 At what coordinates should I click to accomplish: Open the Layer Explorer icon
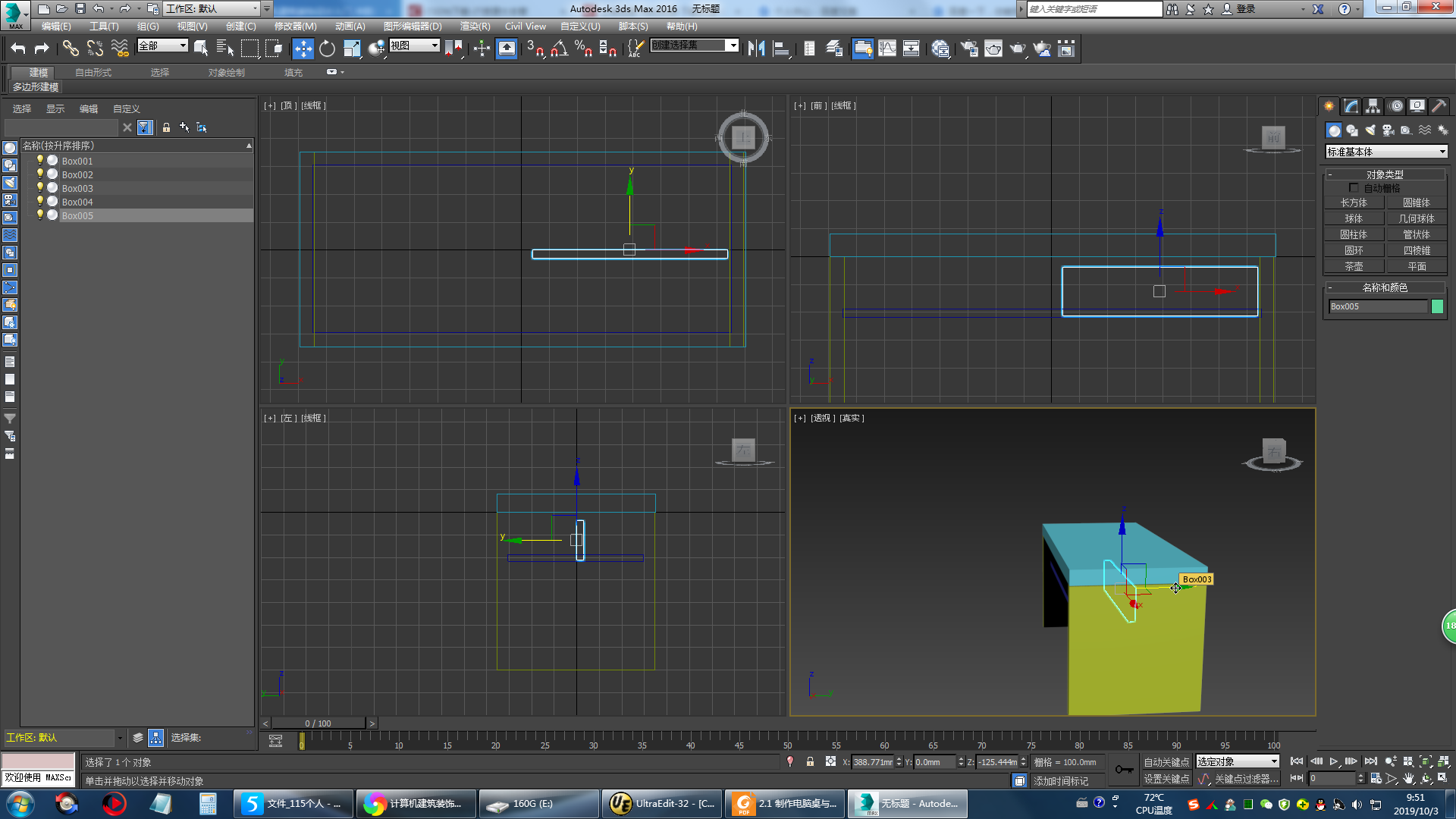pos(834,49)
